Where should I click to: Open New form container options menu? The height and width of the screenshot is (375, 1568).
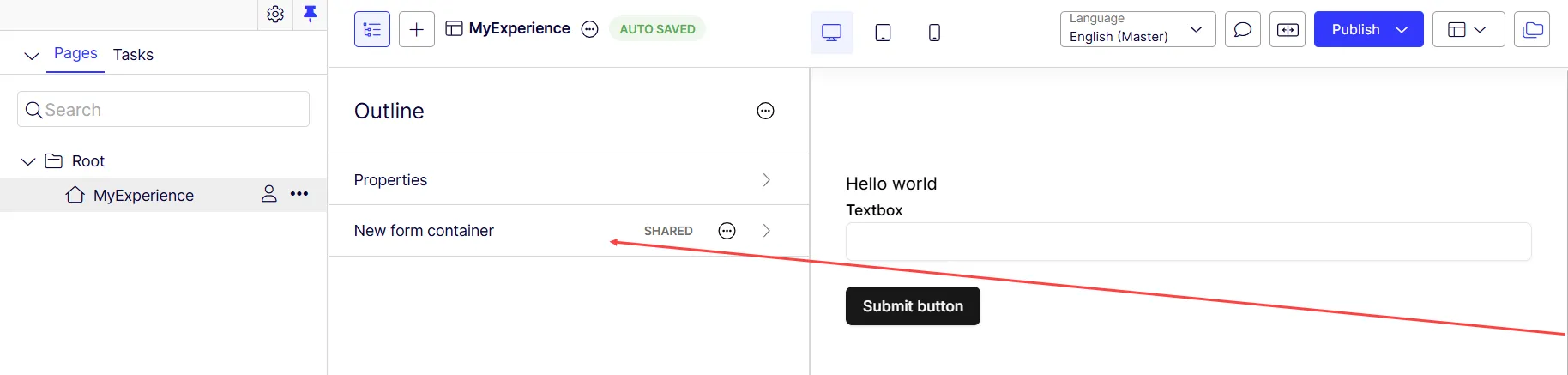coord(727,231)
